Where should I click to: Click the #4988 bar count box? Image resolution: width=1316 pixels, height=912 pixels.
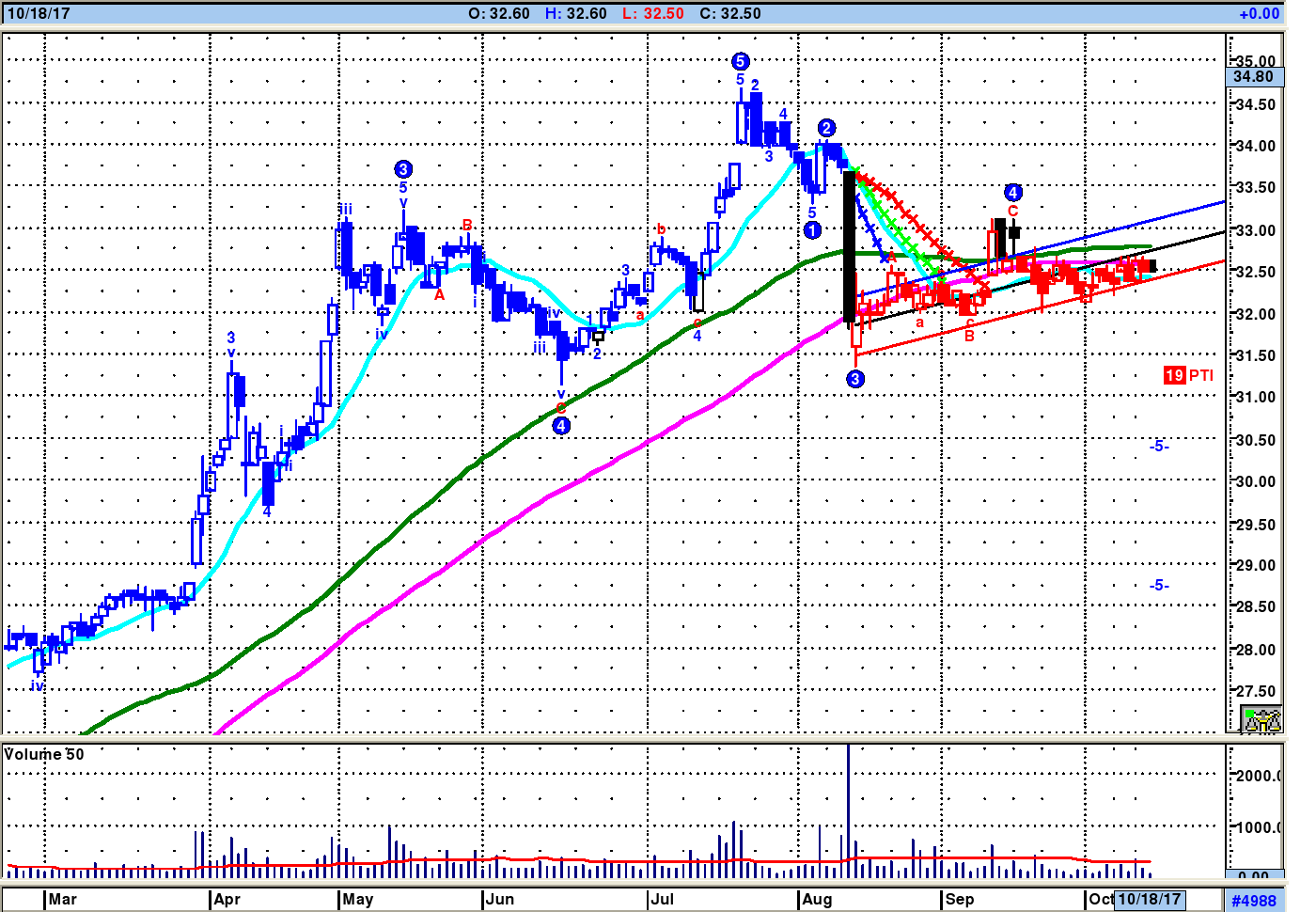(x=1254, y=900)
